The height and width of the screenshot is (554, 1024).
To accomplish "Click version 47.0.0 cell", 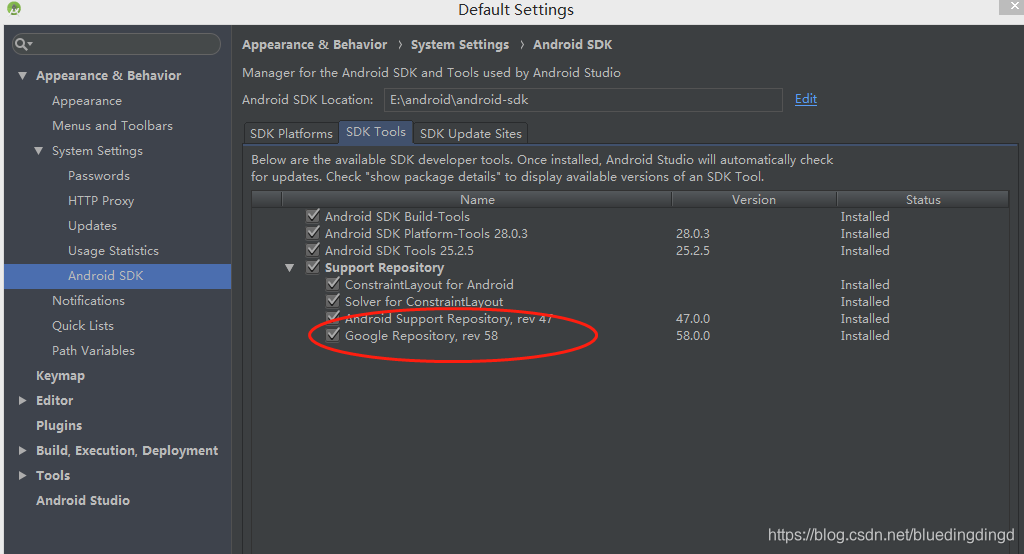I will click(x=693, y=318).
